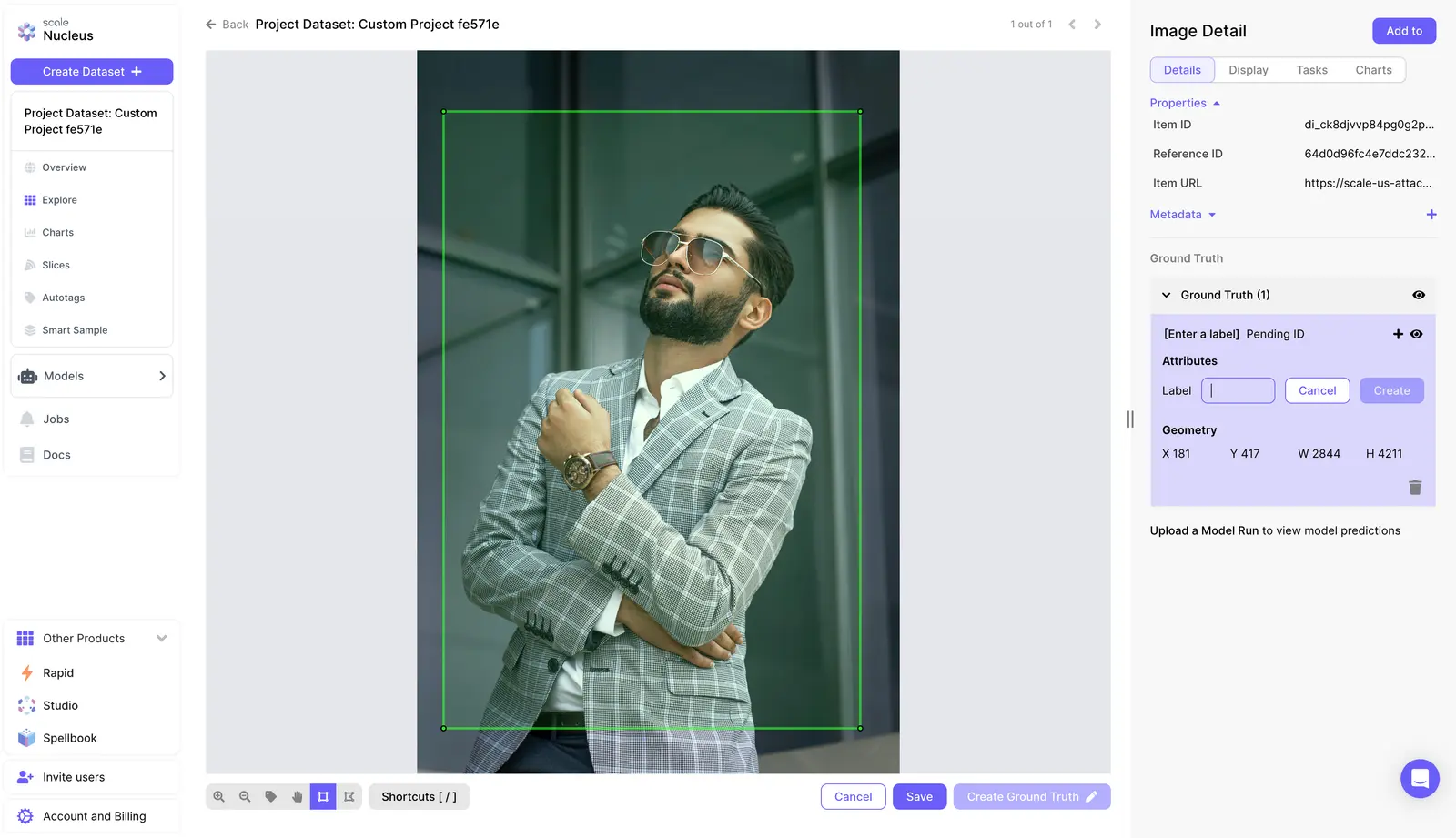Open the chat support bubble
Image resolution: width=1456 pixels, height=838 pixels.
tap(1420, 779)
